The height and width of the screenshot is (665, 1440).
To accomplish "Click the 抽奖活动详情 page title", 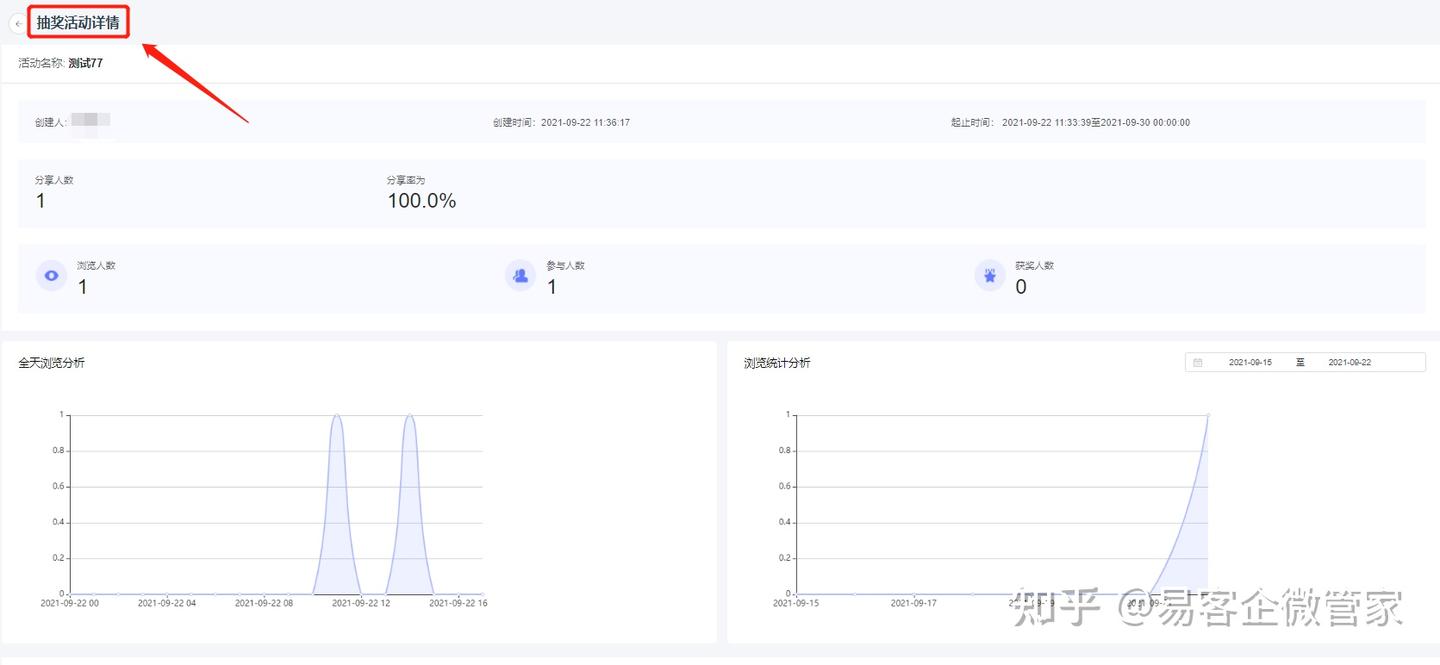I will coord(78,22).
